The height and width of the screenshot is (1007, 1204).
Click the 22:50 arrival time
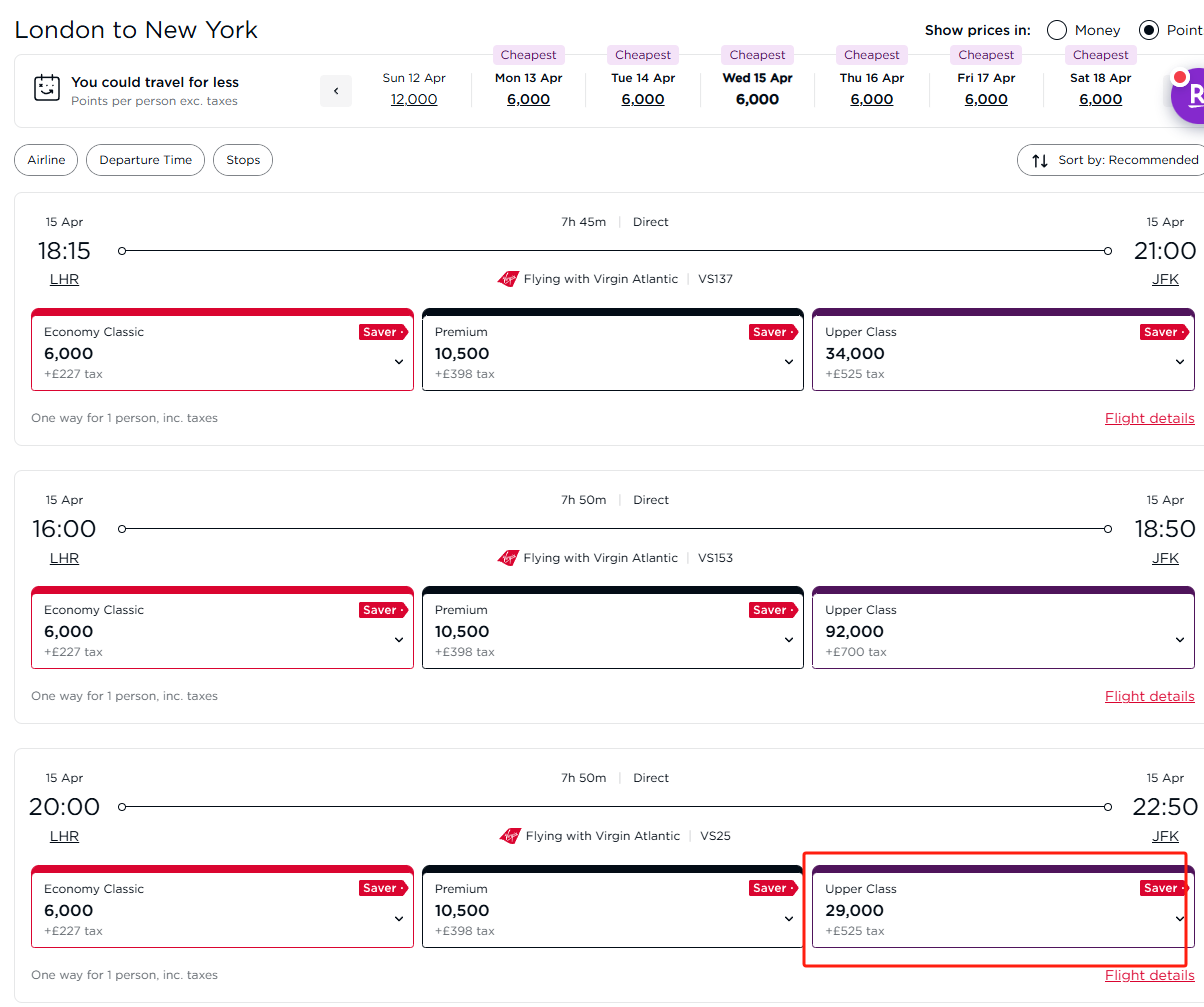coord(1165,806)
